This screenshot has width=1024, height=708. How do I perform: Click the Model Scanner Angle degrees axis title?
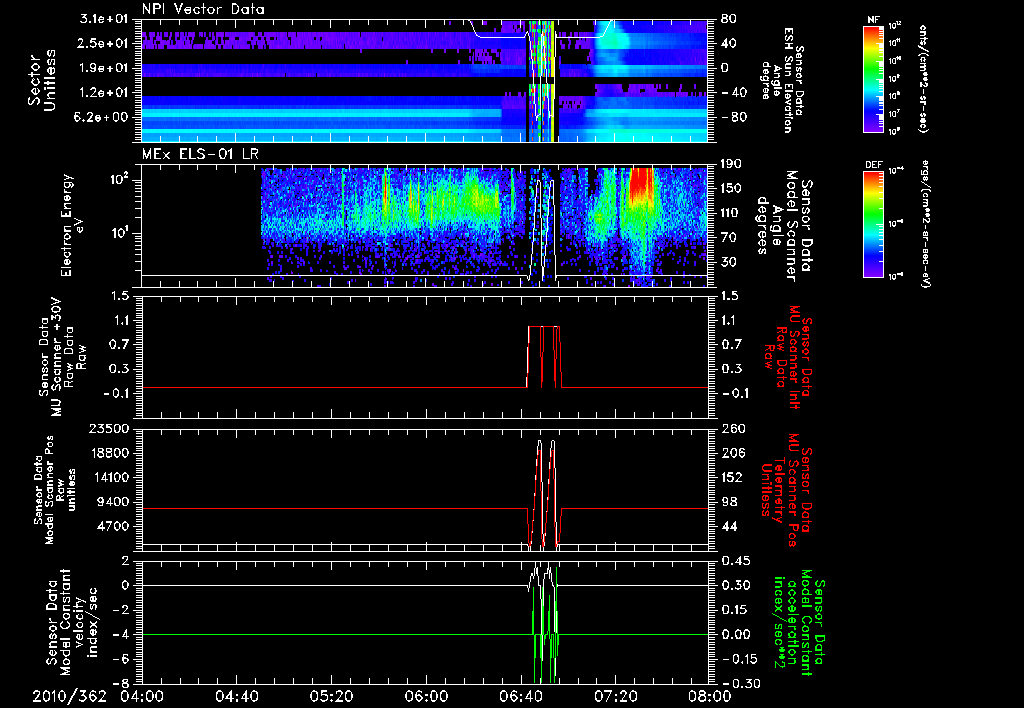click(x=783, y=225)
